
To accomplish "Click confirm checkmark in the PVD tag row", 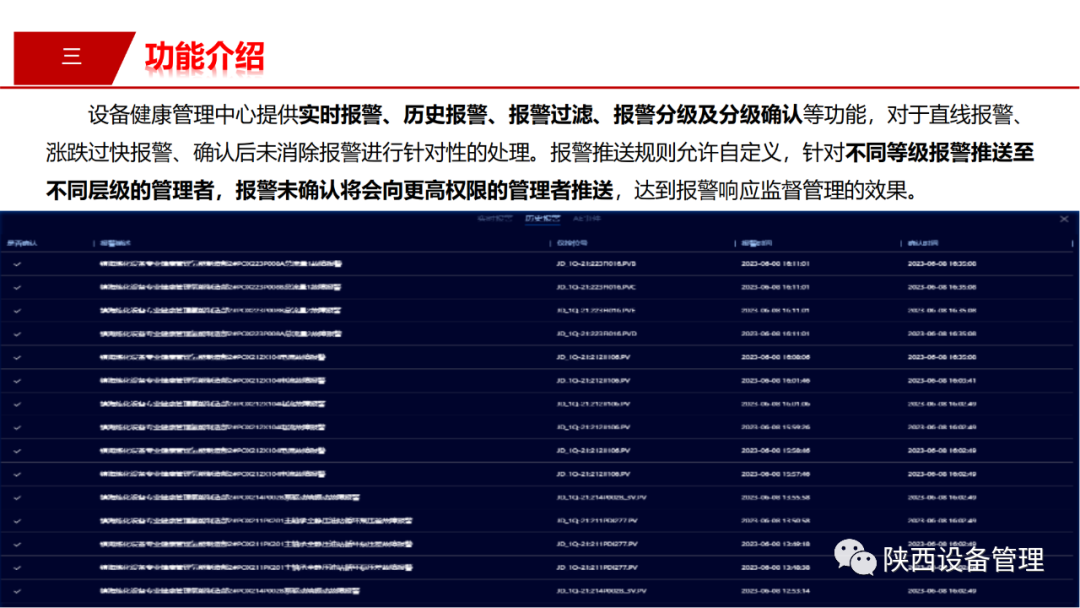I will [17, 334].
